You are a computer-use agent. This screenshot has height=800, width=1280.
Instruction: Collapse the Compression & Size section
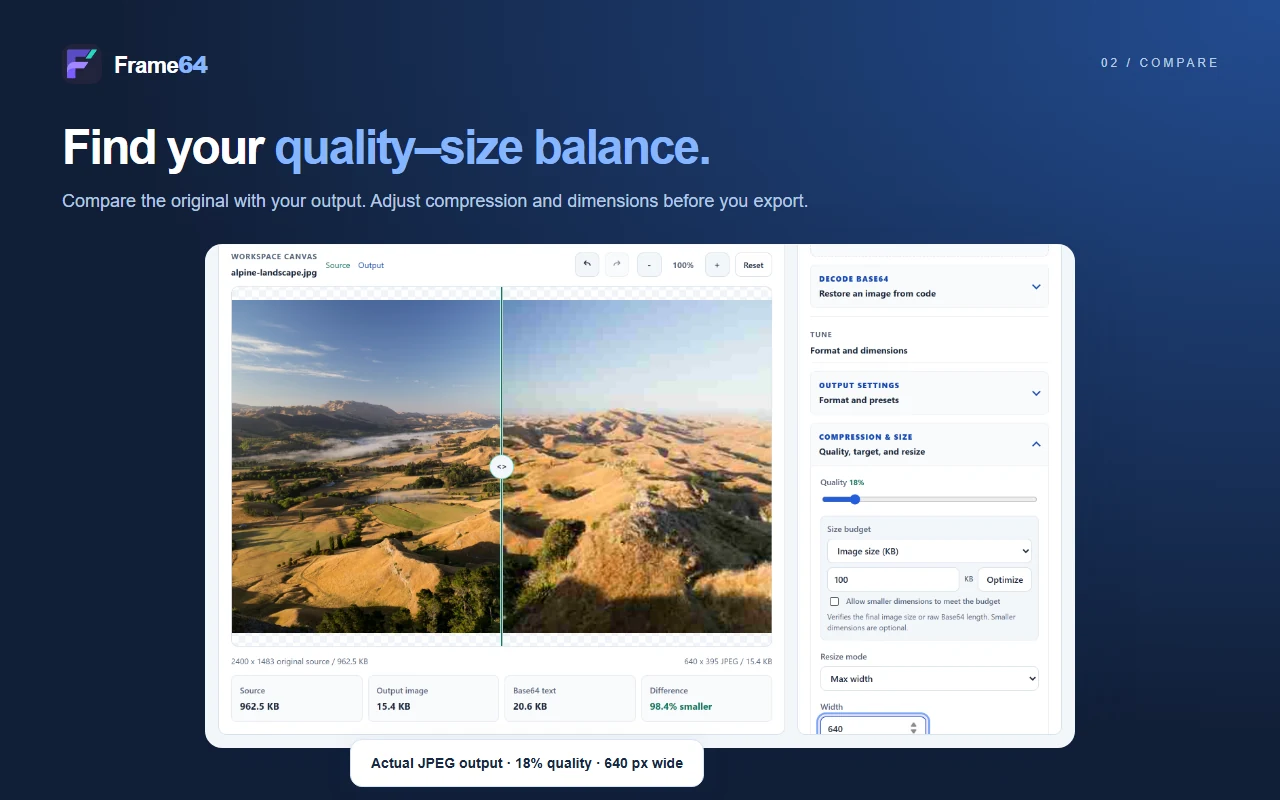pyautogui.click(x=929, y=444)
